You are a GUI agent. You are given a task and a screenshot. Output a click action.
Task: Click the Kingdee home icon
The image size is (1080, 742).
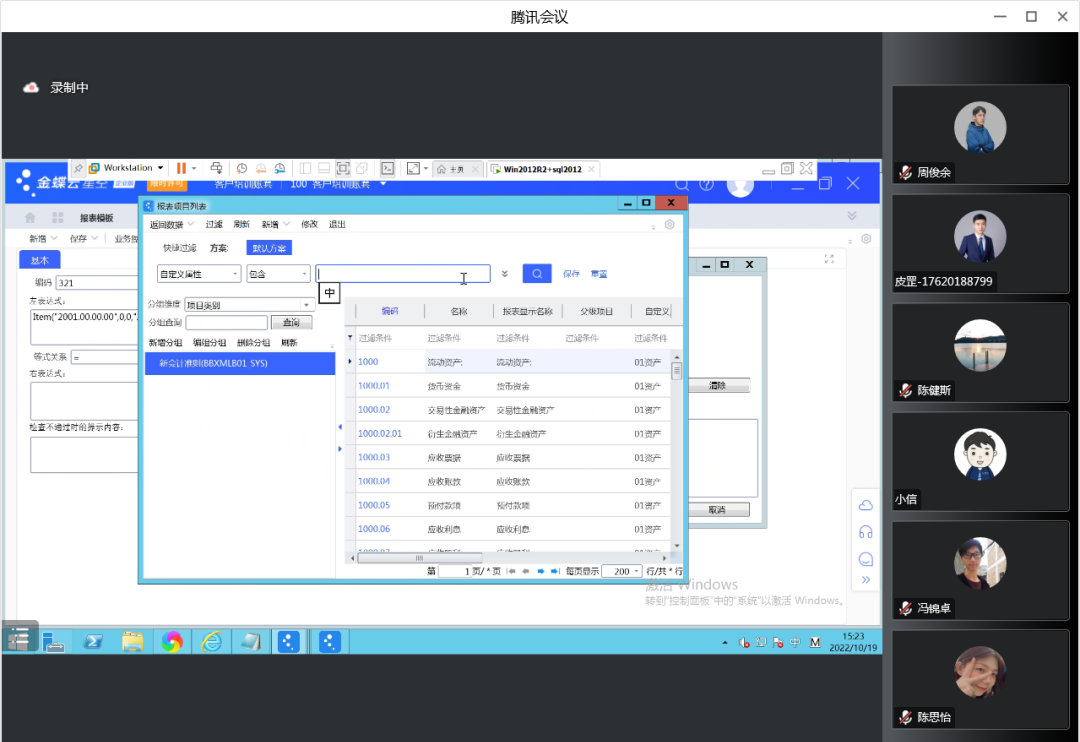pyautogui.click(x=30, y=218)
